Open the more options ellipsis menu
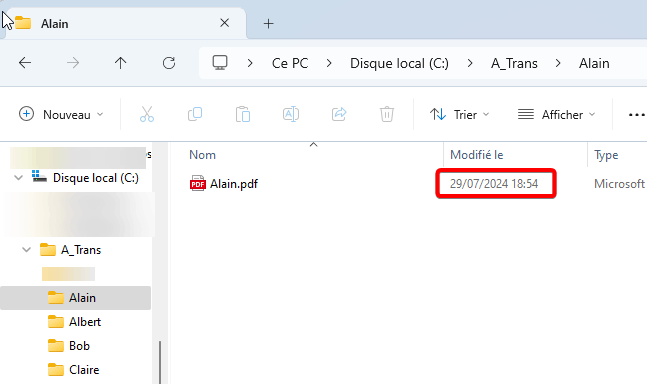This screenshot has height=384, width=647. [636, 115]
